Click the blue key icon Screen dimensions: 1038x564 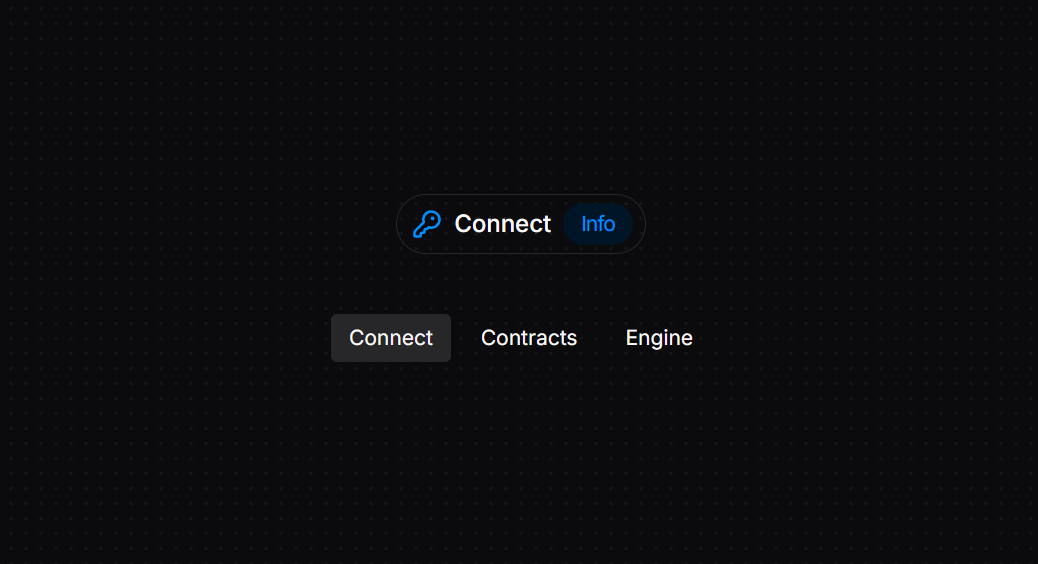click(x=427, y=224)
